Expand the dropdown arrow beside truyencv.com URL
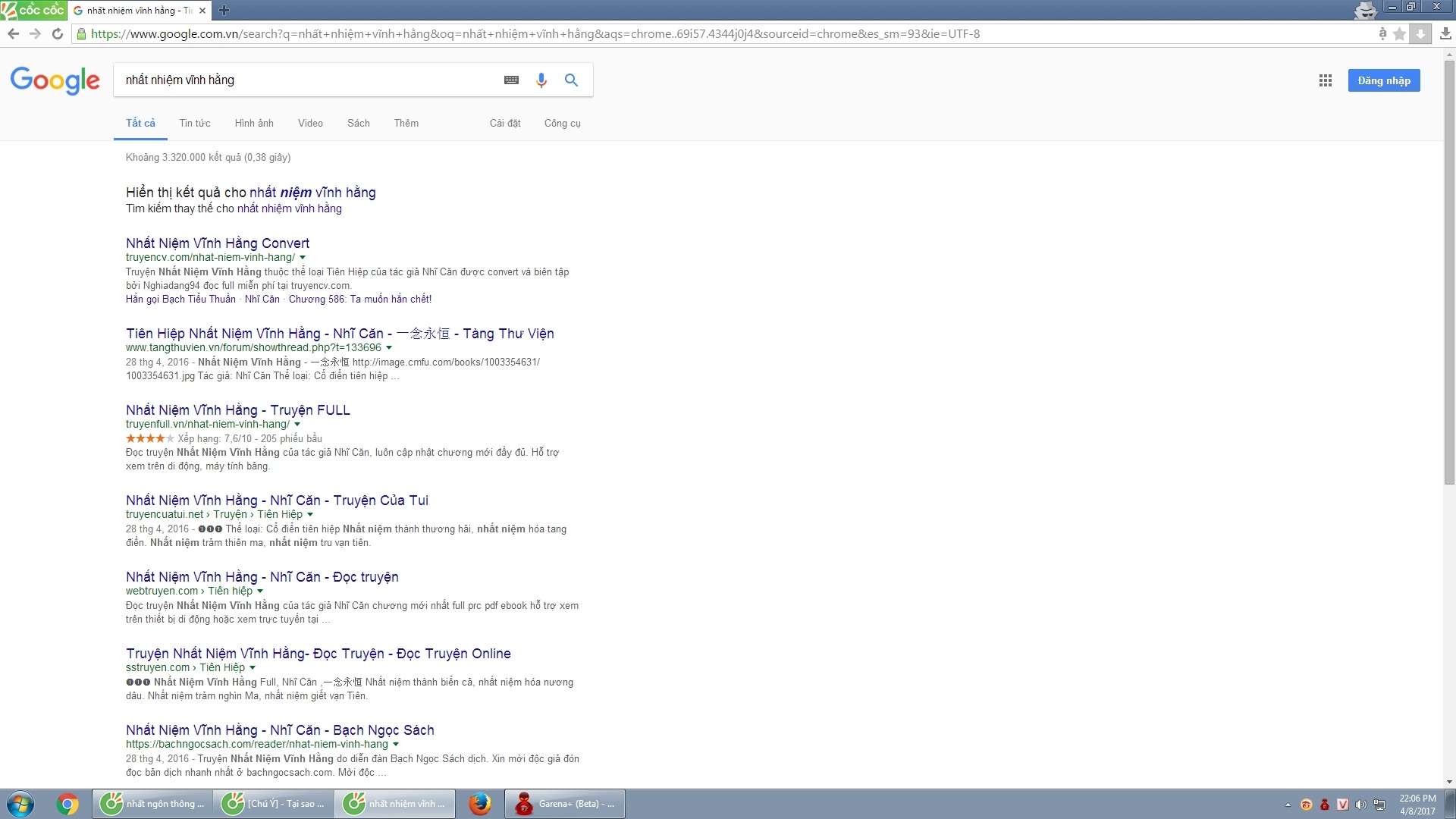The width and height of the screenshot is (1456, 819). click(303, 258)
